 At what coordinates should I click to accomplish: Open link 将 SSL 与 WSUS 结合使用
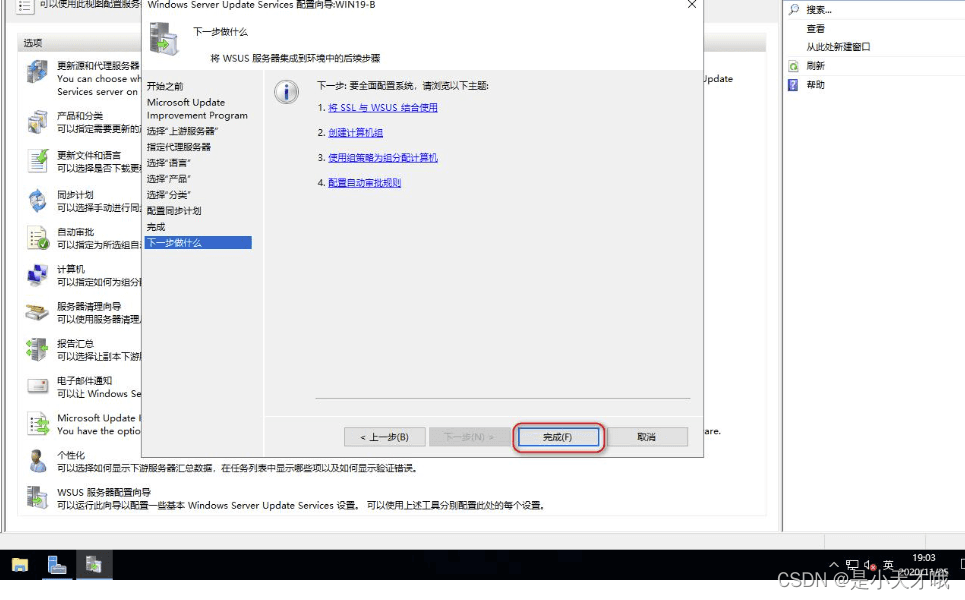pos(383,108)
